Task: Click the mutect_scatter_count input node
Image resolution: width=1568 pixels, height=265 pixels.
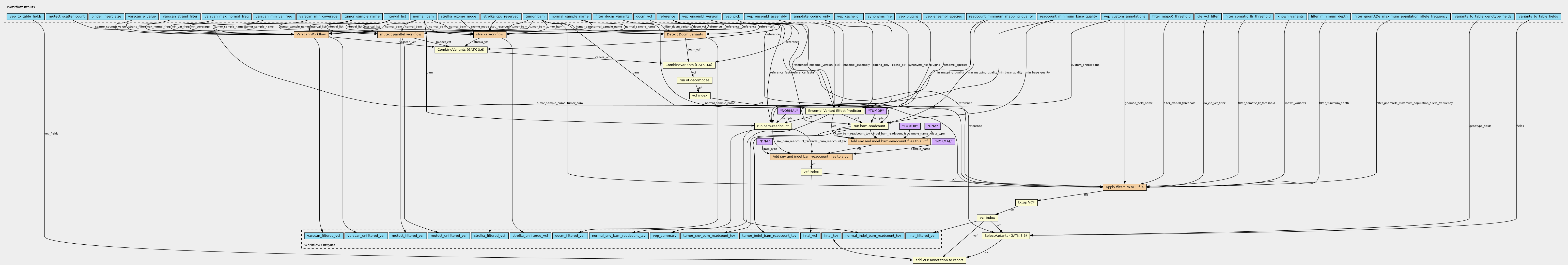Action: pyautogui.click(x=66, y=17)
